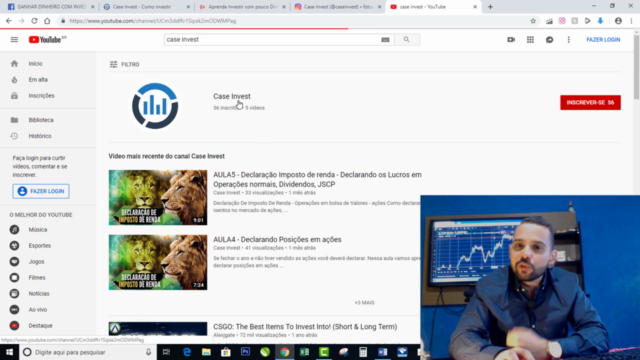
Task: Open the YouTube apps grid icon
Action: click(x=530, y=40)
